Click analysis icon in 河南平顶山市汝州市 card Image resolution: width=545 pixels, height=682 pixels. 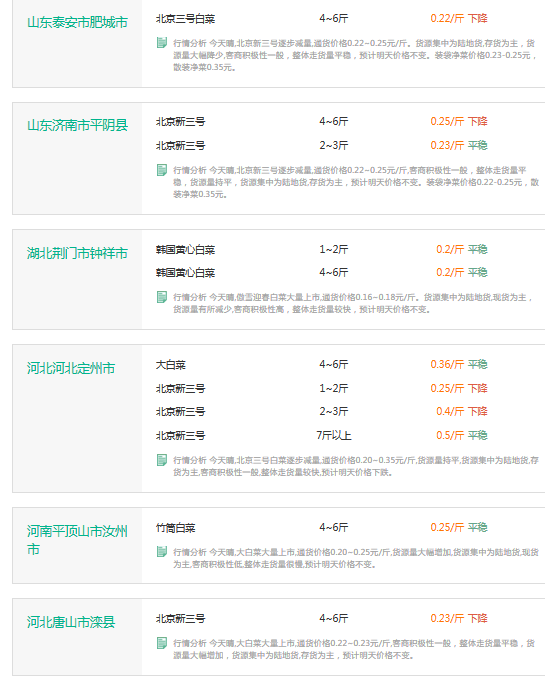tap(162, 552)
